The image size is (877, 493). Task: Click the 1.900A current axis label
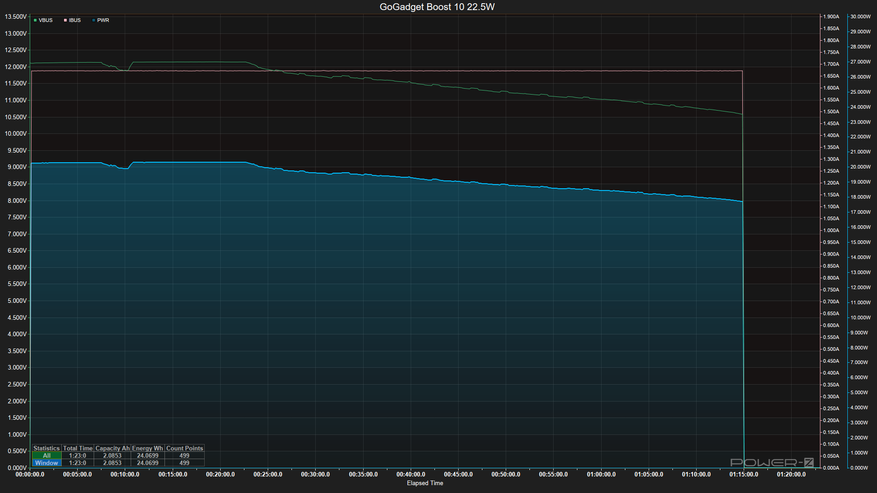[x=831, y=17]
